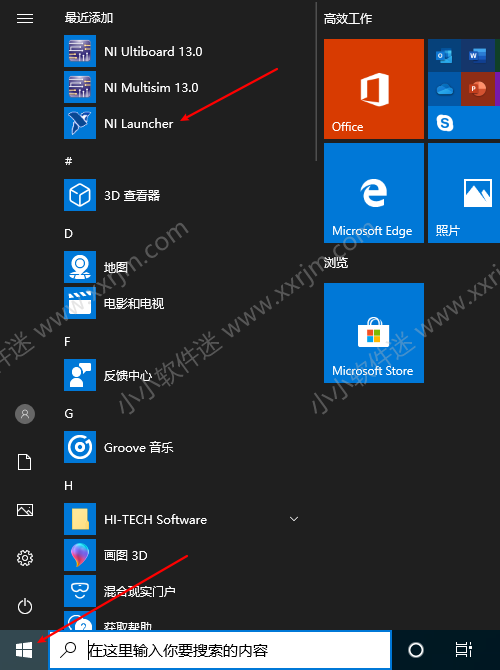Open the Microsoft Edge tile
The width and height of the screenshot is (500, 670).
coord(374,193)
